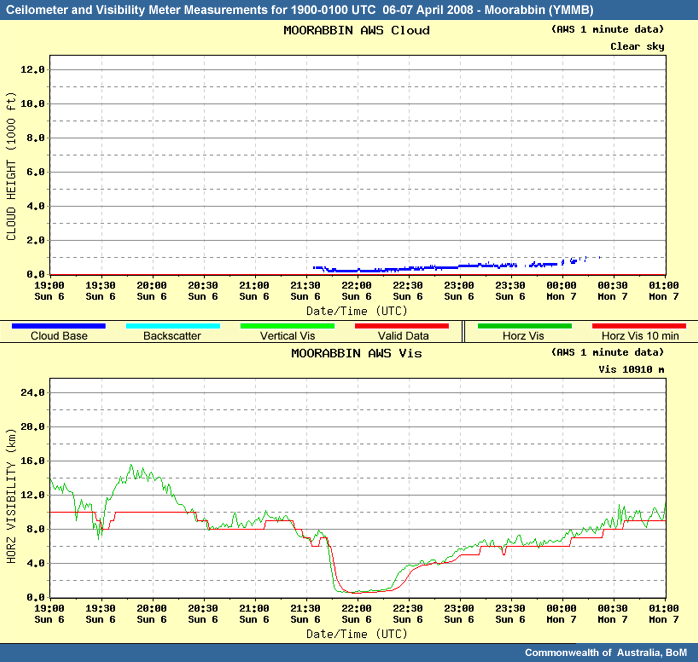
Task: Click the green Vertical Vis legend swatch
Action: click(287, 326)
